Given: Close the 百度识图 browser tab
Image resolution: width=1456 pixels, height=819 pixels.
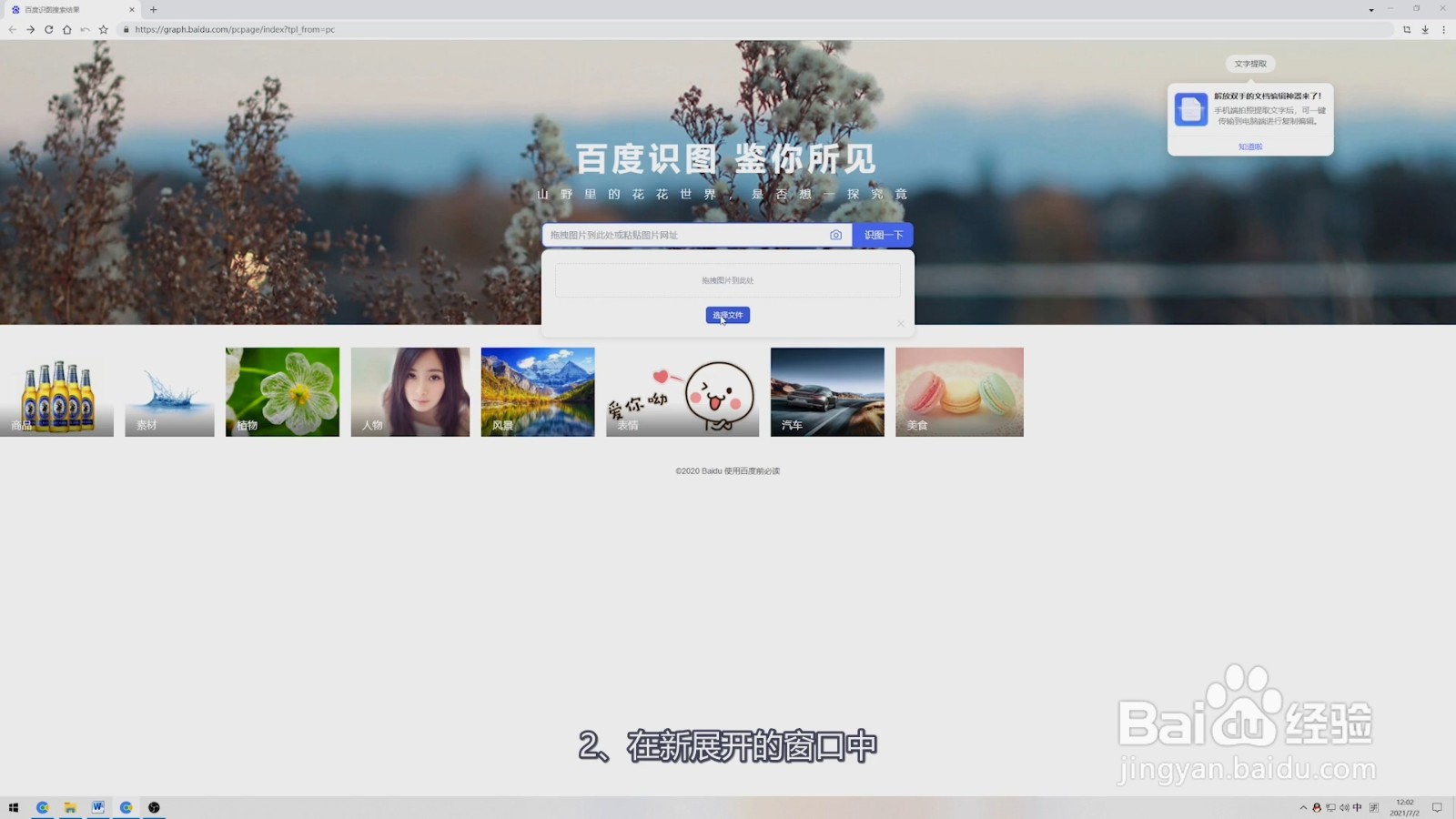Looking at the screenshot, I should click(132, 9).
